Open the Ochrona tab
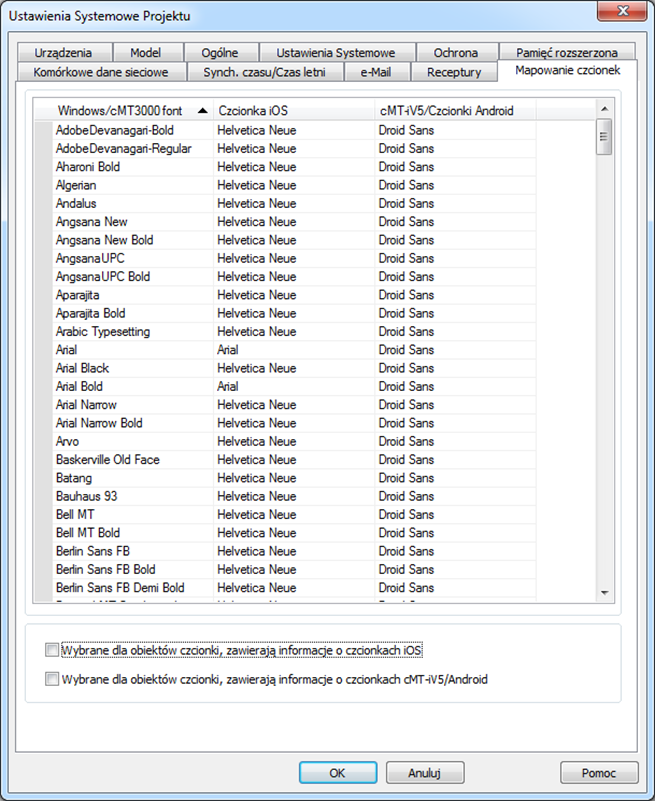Screen dimensions: 655x801 456,53
